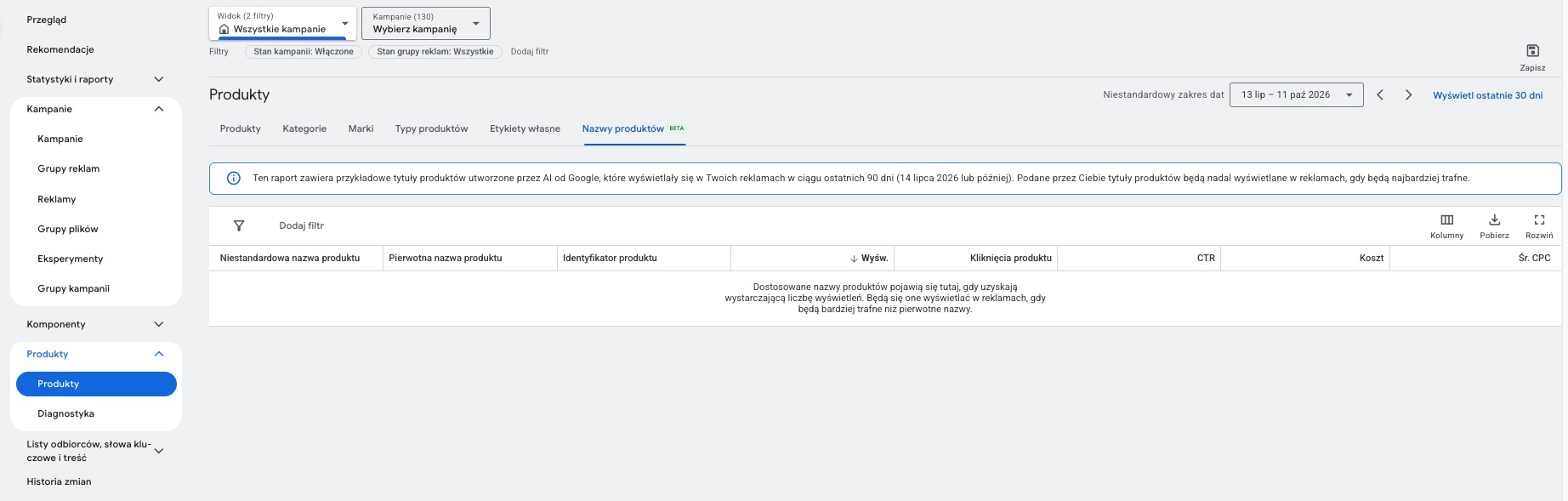
Task: Click the Dodaj filtr field in table toolbar
Action: (302, 225)
